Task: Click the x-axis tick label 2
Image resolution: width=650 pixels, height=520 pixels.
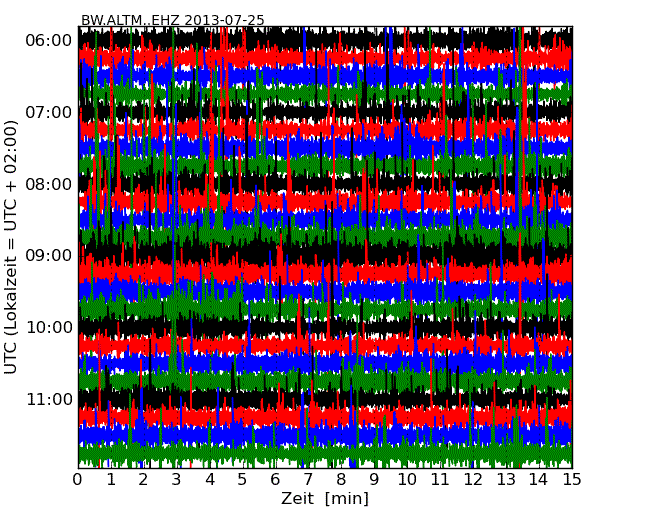Action: click(x=144, y=480)
